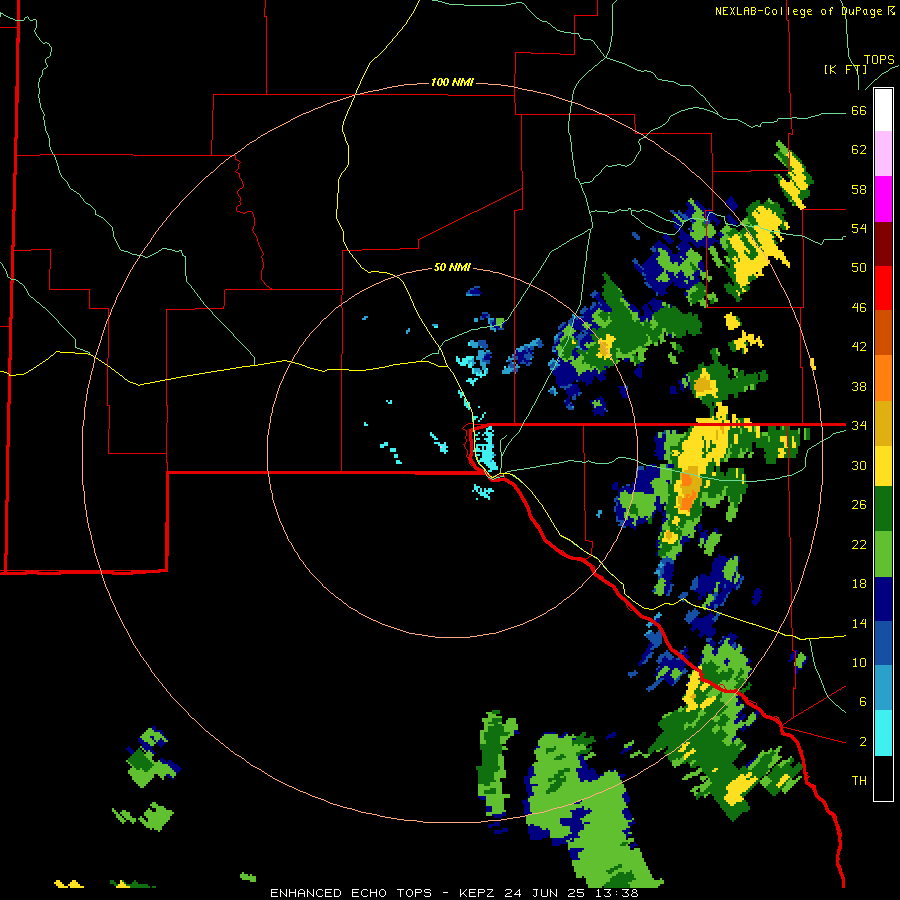Pick the bright red color scale swatch
This screenshot has width=900, height=900.
coord(883,288)
